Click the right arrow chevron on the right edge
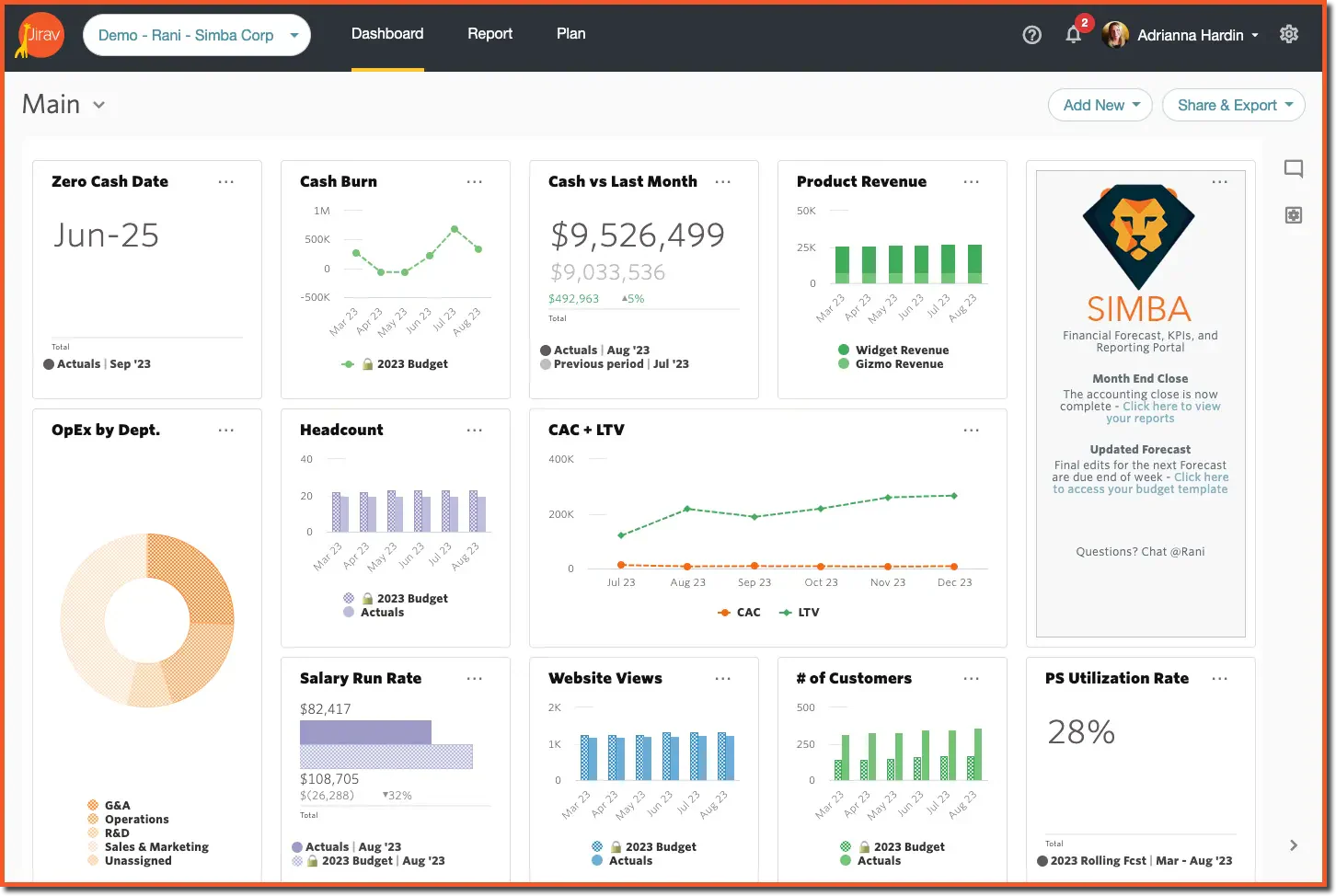 click(1294, 845)
